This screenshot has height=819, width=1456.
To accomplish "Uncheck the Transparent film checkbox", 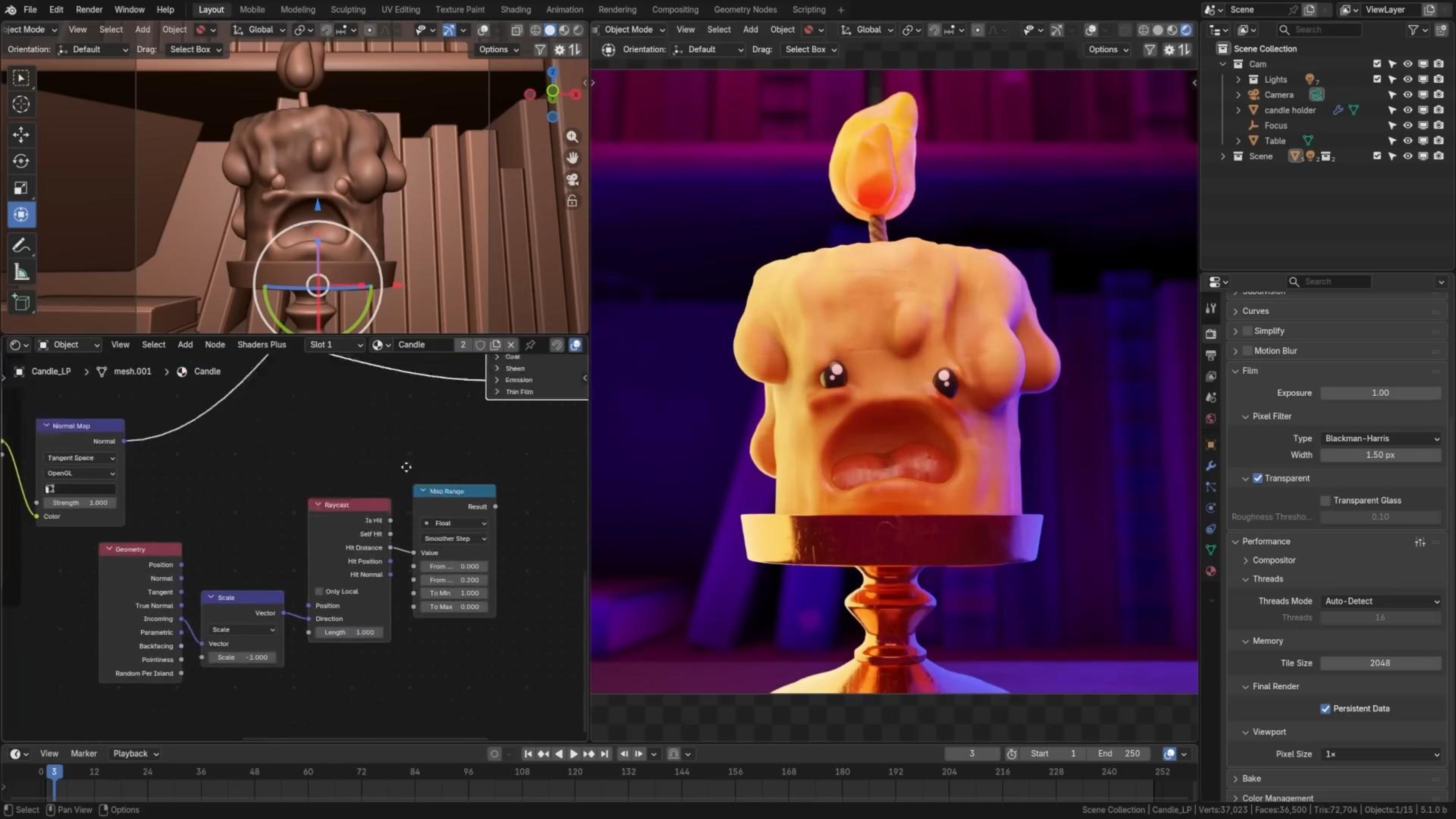I will pos(1258,478).
